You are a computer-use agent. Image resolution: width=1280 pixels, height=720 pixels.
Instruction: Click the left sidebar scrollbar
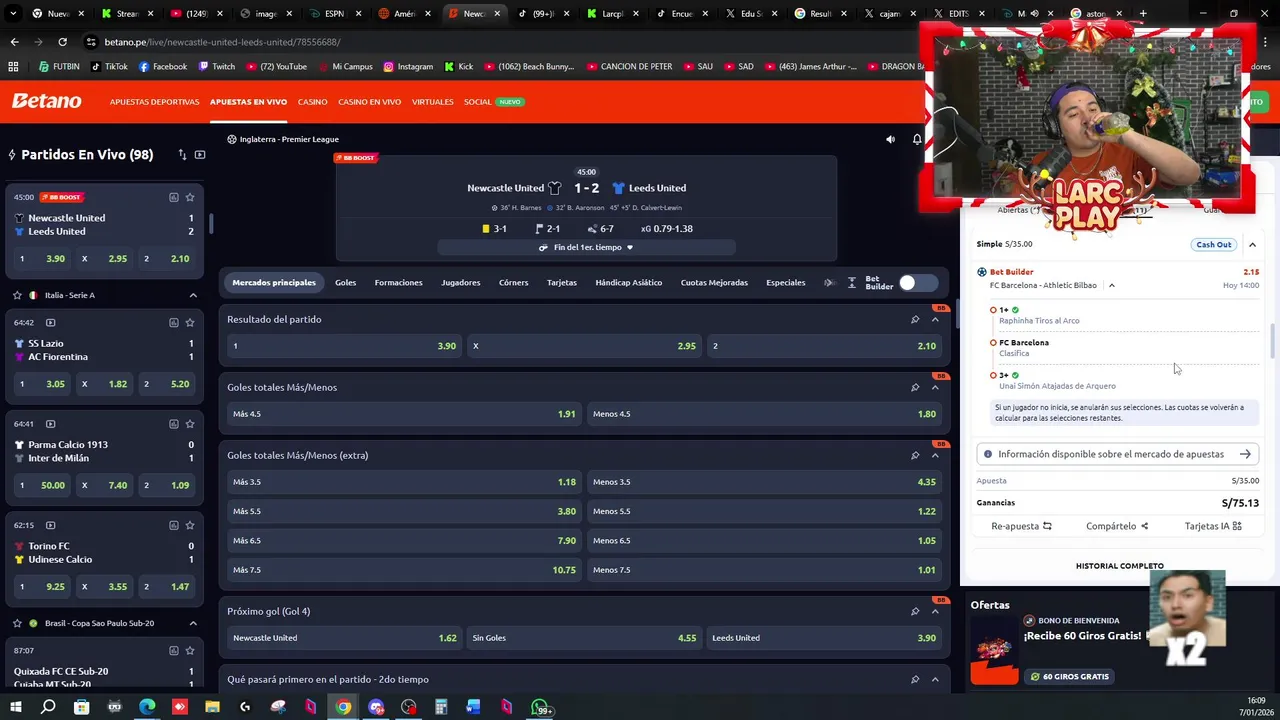pyautogui.click(x=211, y=223)
